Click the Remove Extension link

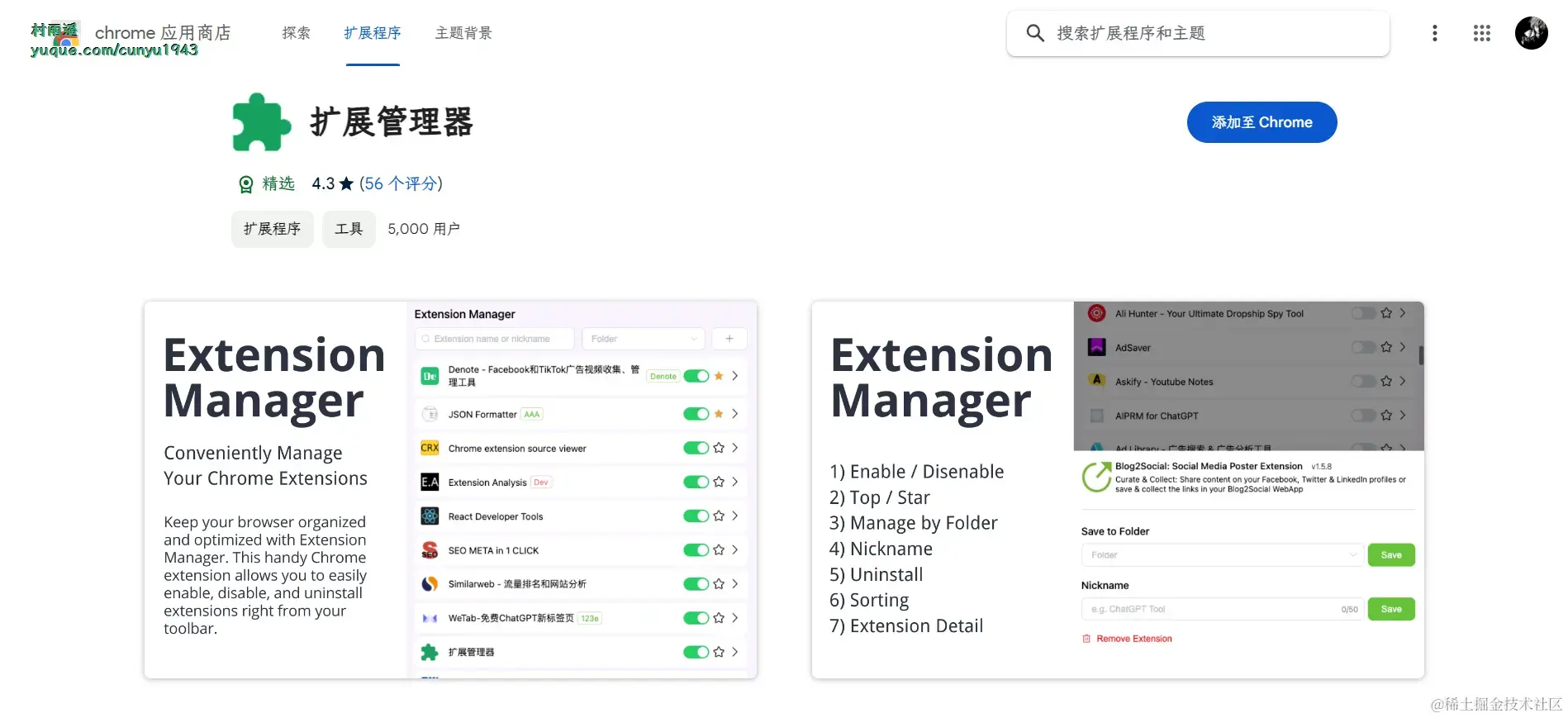(1133, 639)
